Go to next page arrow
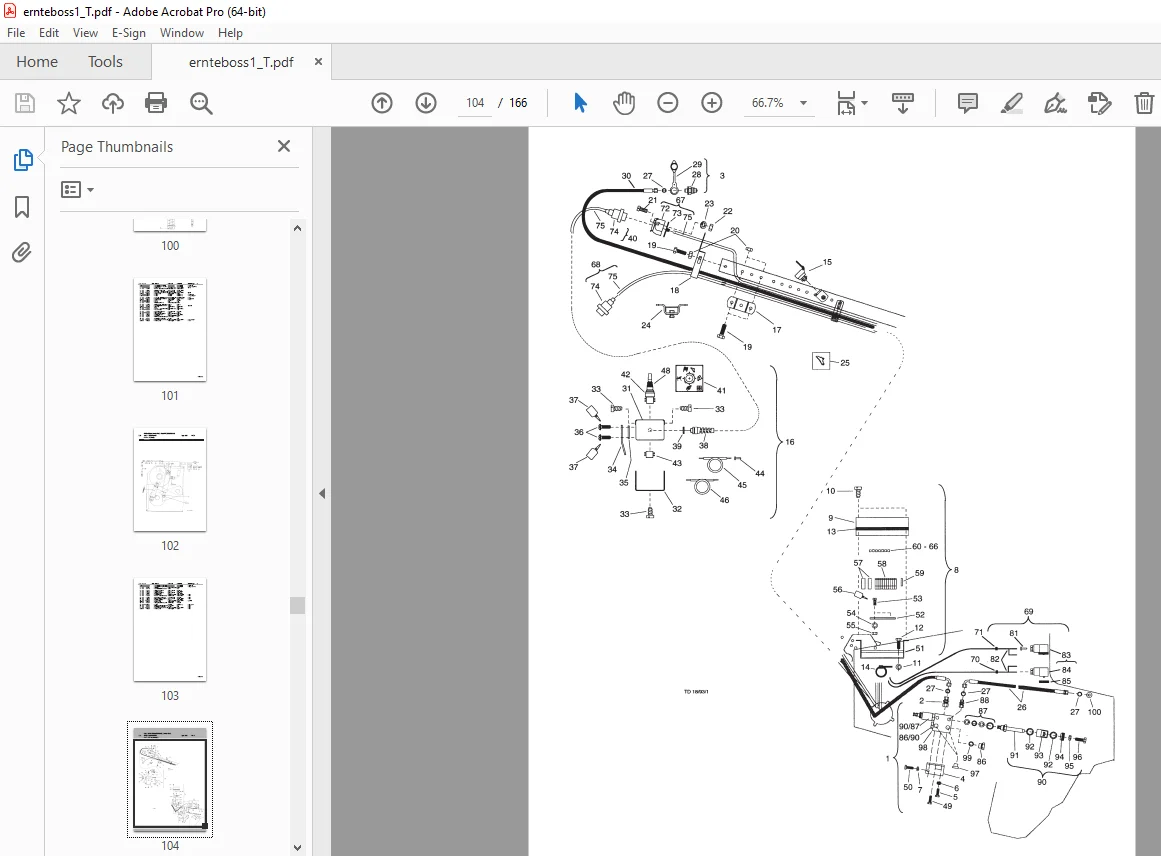This screenshot has height=856, width=1161. coord(426,103)
